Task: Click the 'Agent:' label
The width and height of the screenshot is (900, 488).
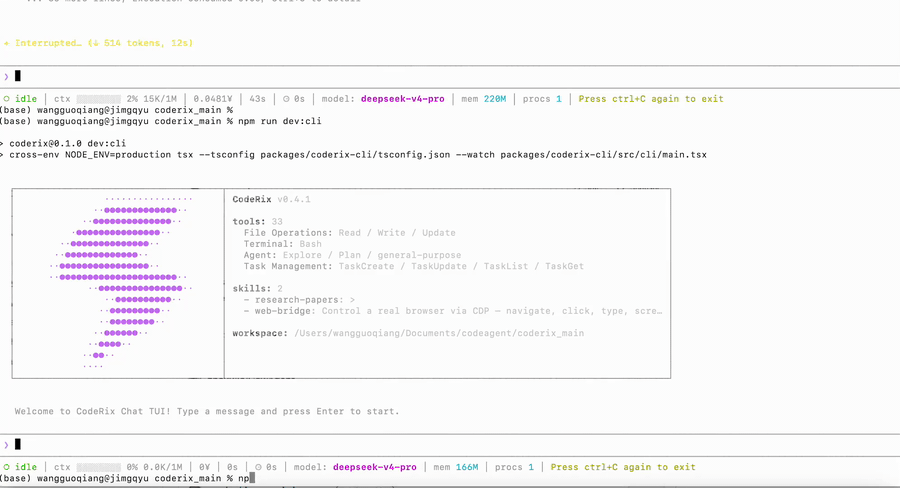Action: [260, 255]
